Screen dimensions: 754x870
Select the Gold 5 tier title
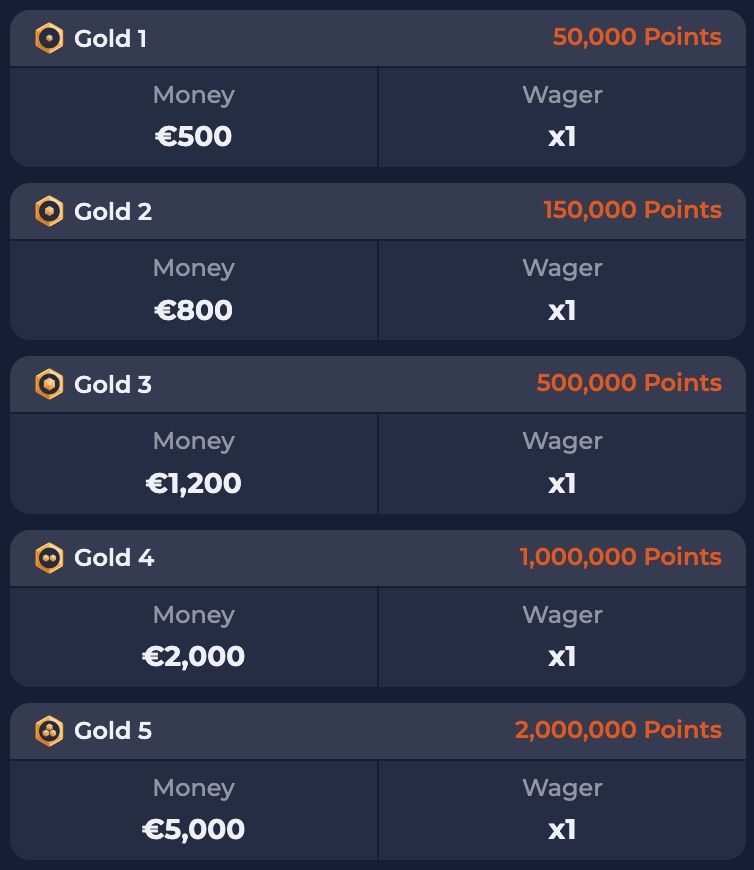click(113, 731)
